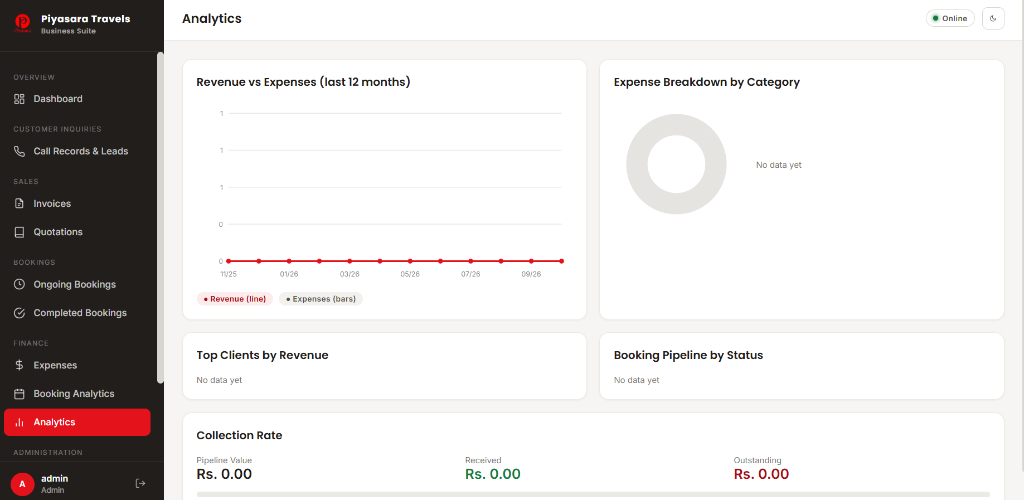Click the 01/26 axis label
Screen dimensions: 1024x500
(289, 275)
